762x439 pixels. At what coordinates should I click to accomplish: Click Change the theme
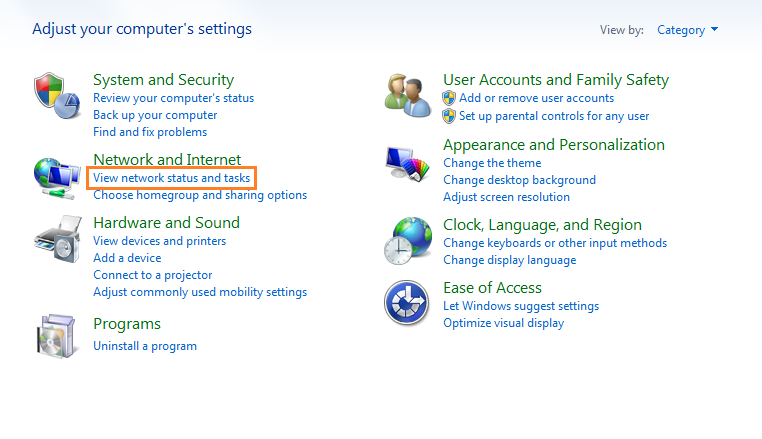click(492, 163)
